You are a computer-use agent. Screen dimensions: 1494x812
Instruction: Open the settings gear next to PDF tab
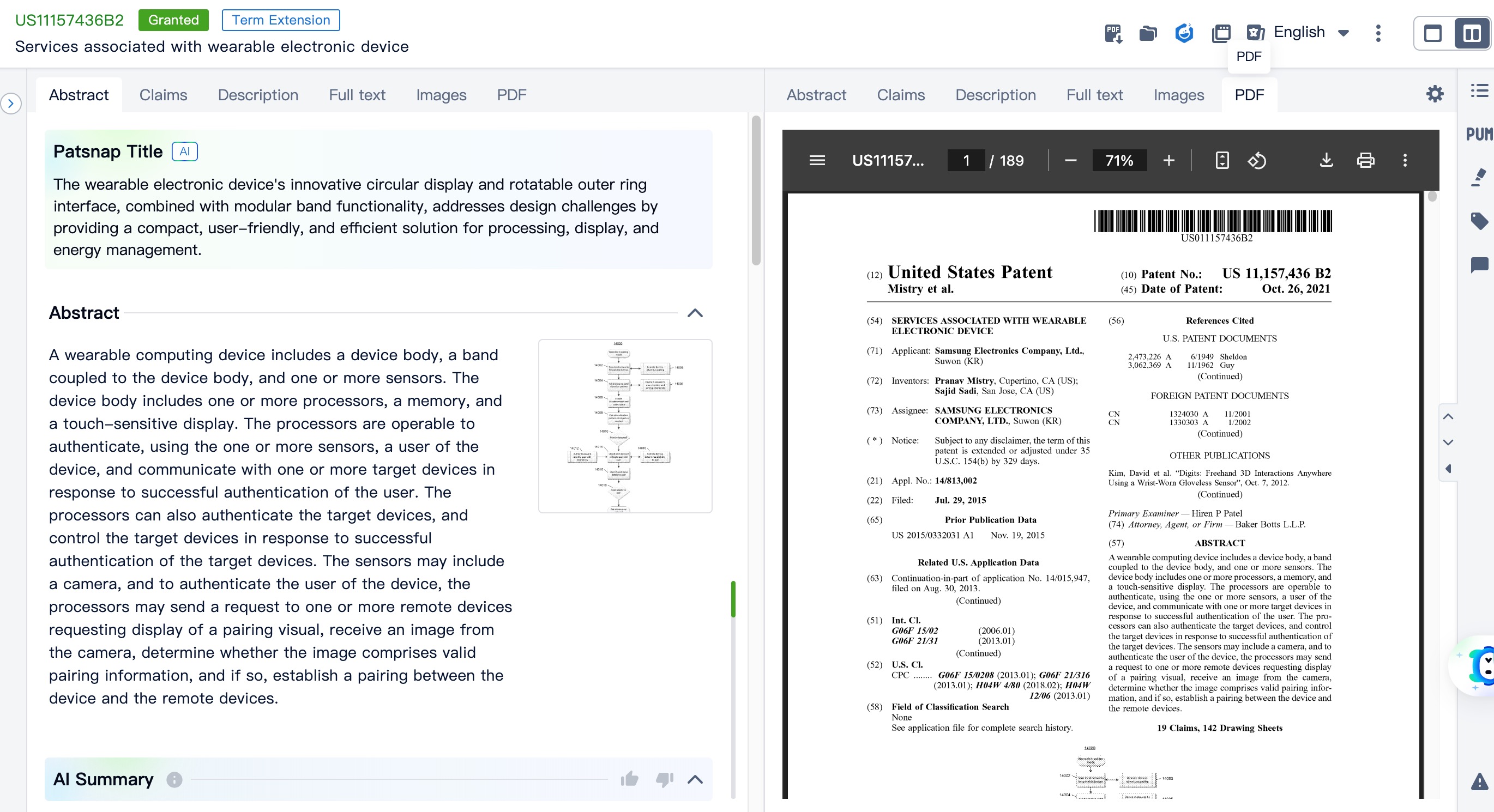coord(1434,94)
